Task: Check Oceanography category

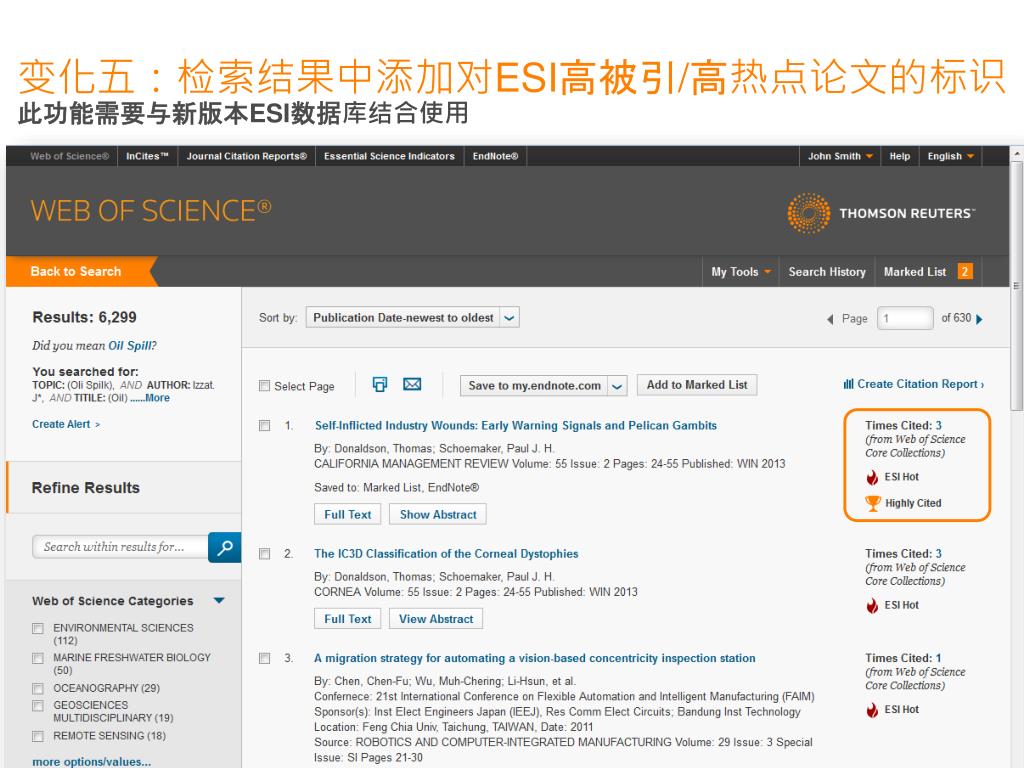Action: coord(38,689)
